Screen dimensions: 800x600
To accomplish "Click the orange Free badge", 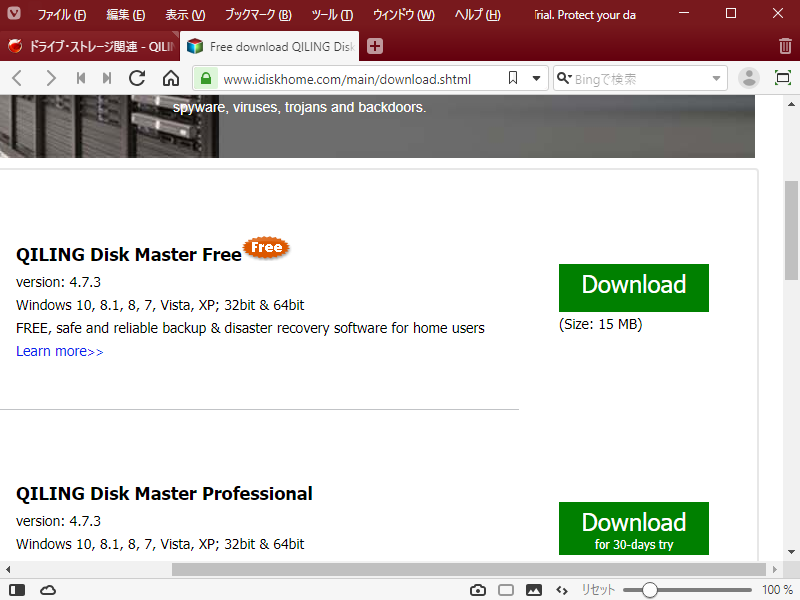I will [266, 247].
